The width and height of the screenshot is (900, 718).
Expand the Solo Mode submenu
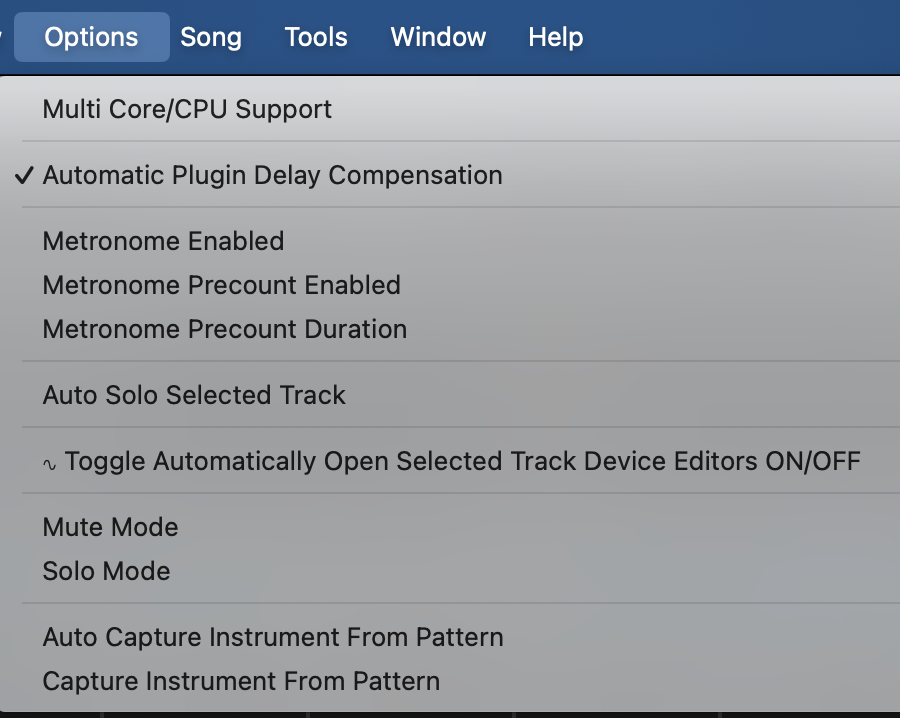(106, 571)
